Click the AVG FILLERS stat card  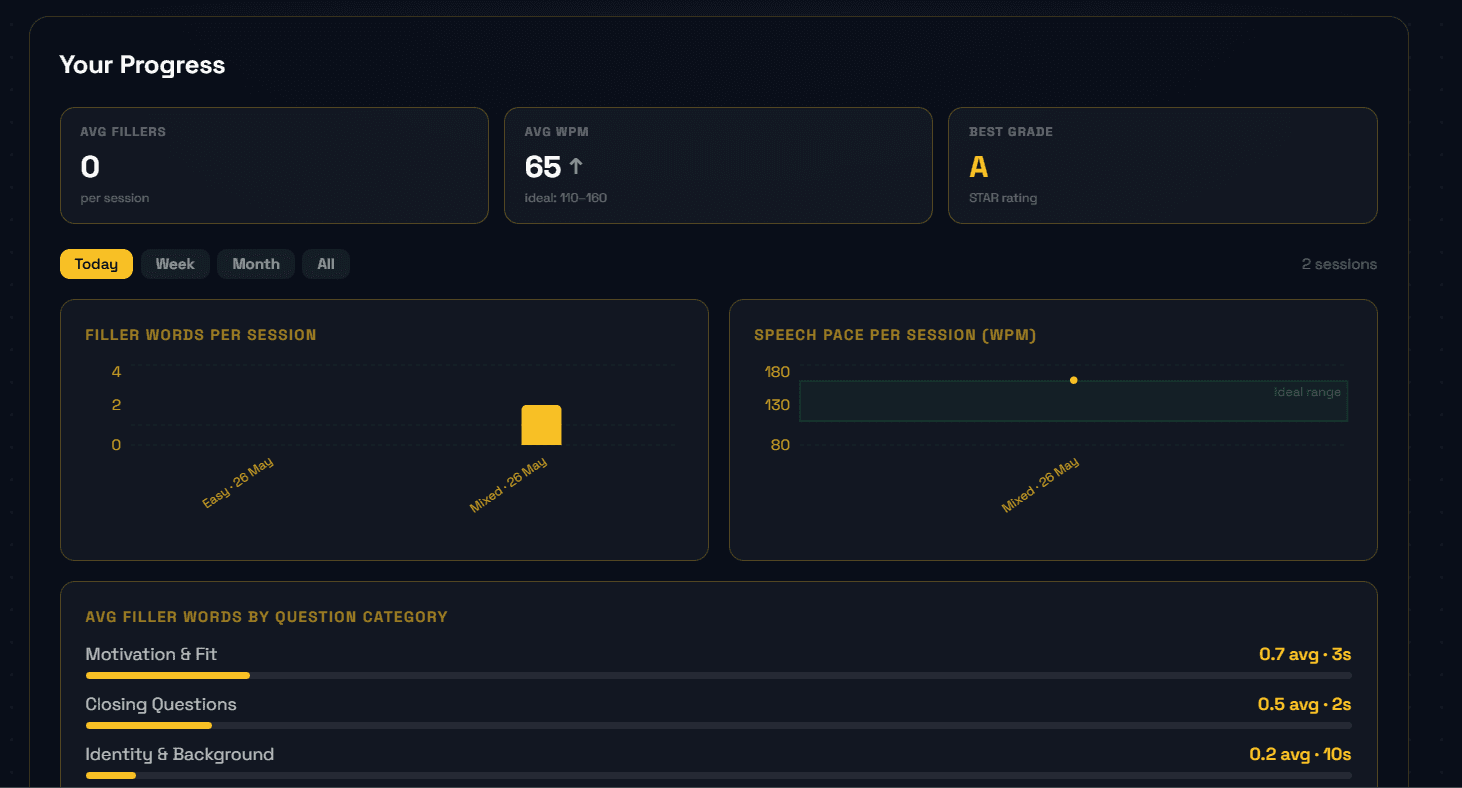274,165
